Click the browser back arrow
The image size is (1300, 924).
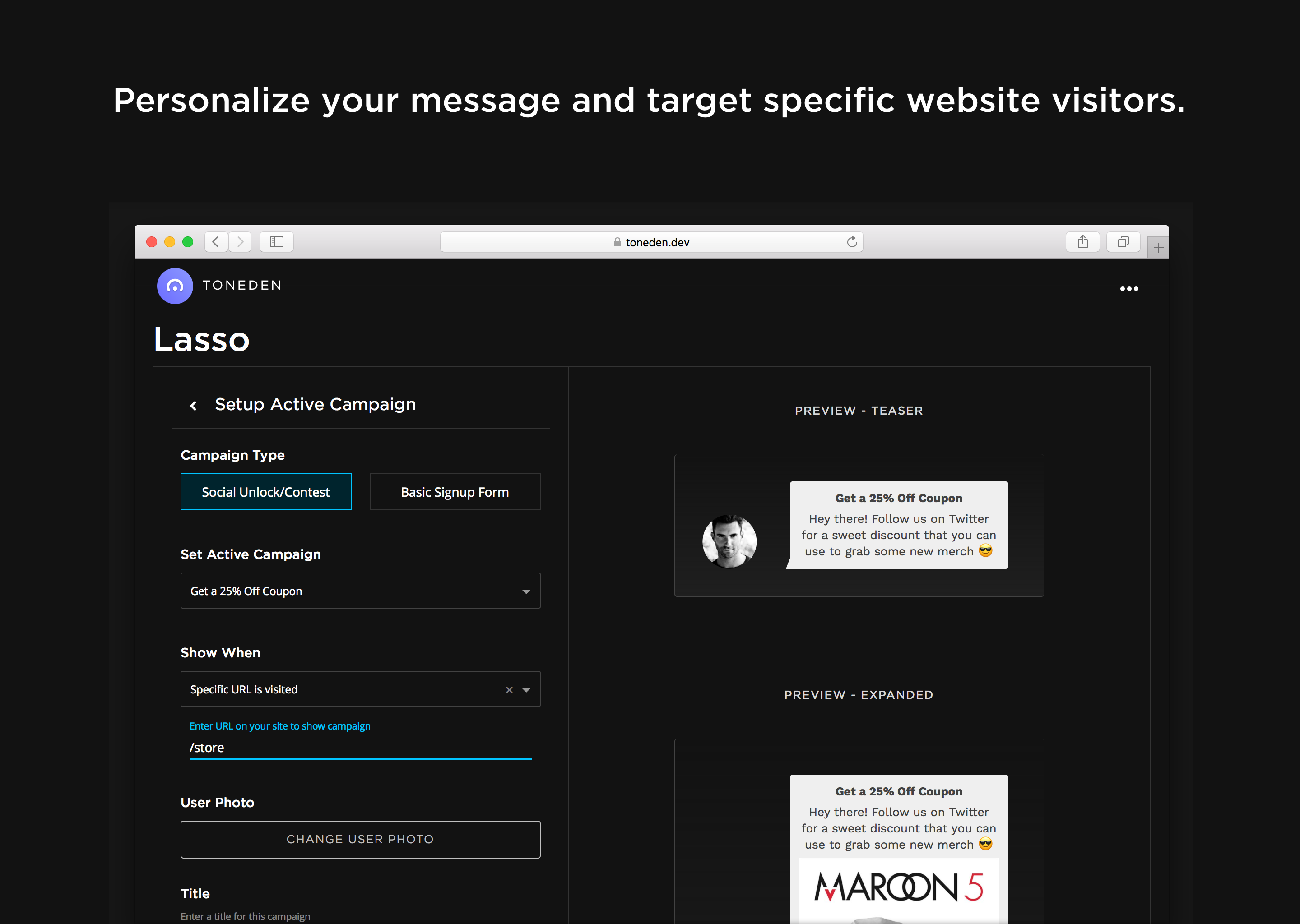pyautogui.click(x=216, y=242)
